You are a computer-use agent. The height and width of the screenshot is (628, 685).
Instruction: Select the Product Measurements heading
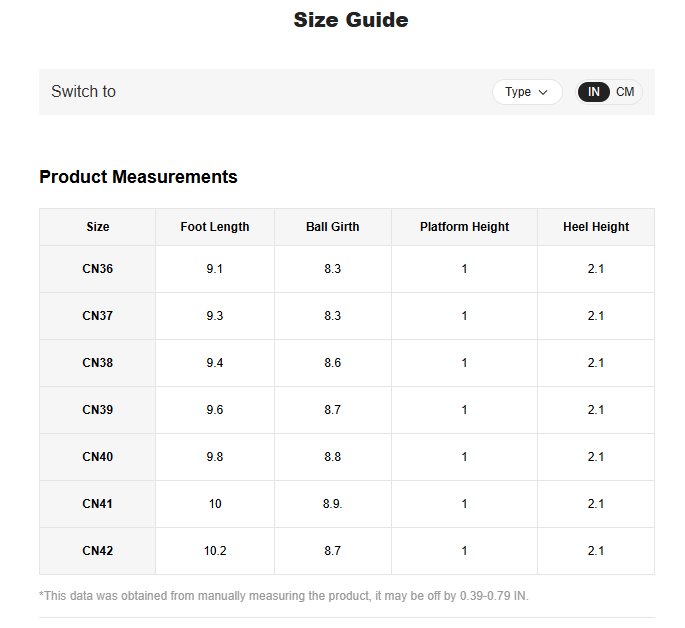click(x=138, y=177)
